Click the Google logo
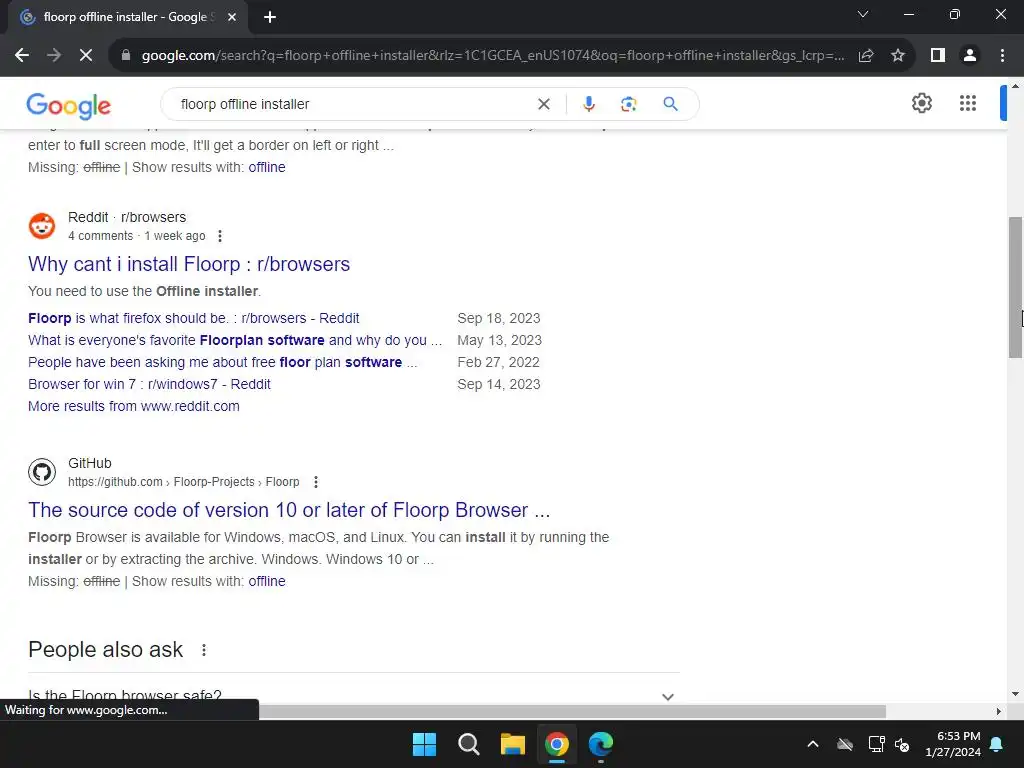This screenshot has width=1024, height=768. pyautogui.click(x=69, y=105)
